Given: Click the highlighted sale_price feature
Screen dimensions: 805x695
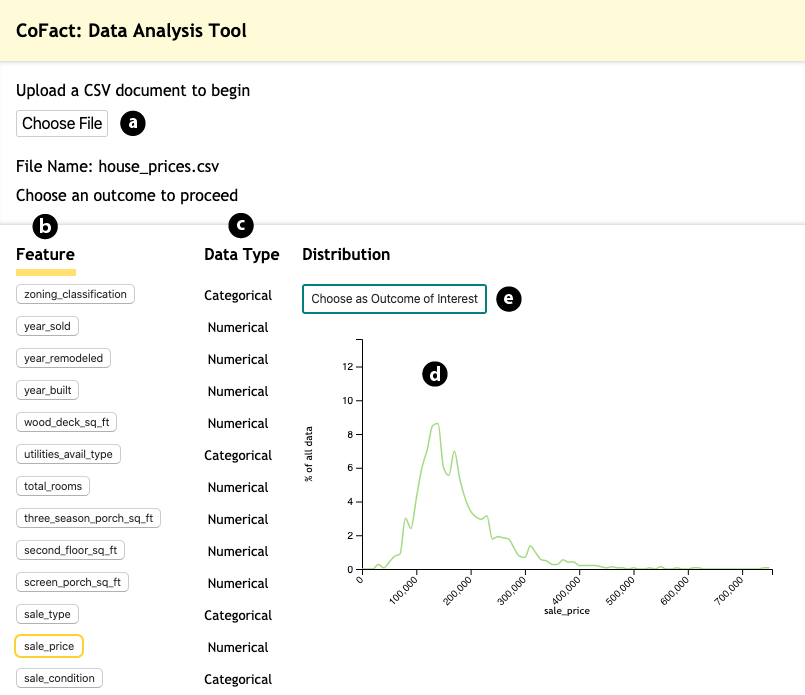Looking at the screenshot, I should (49, 647).
